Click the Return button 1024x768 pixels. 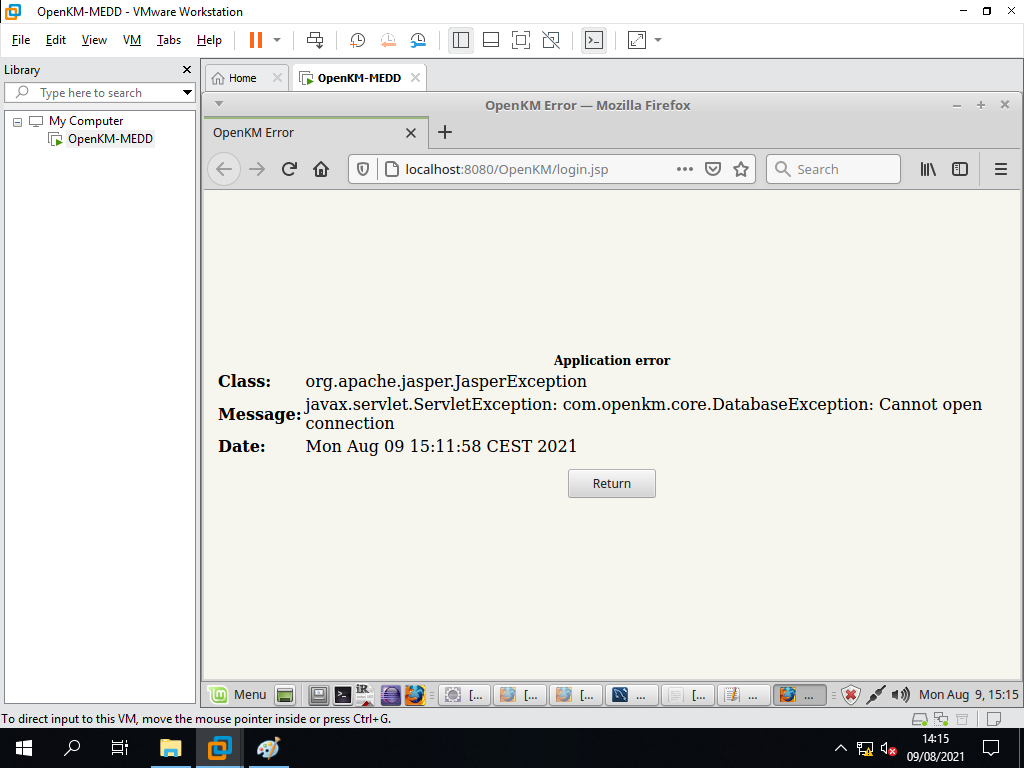pyautogui.click(x=611, y=483)
